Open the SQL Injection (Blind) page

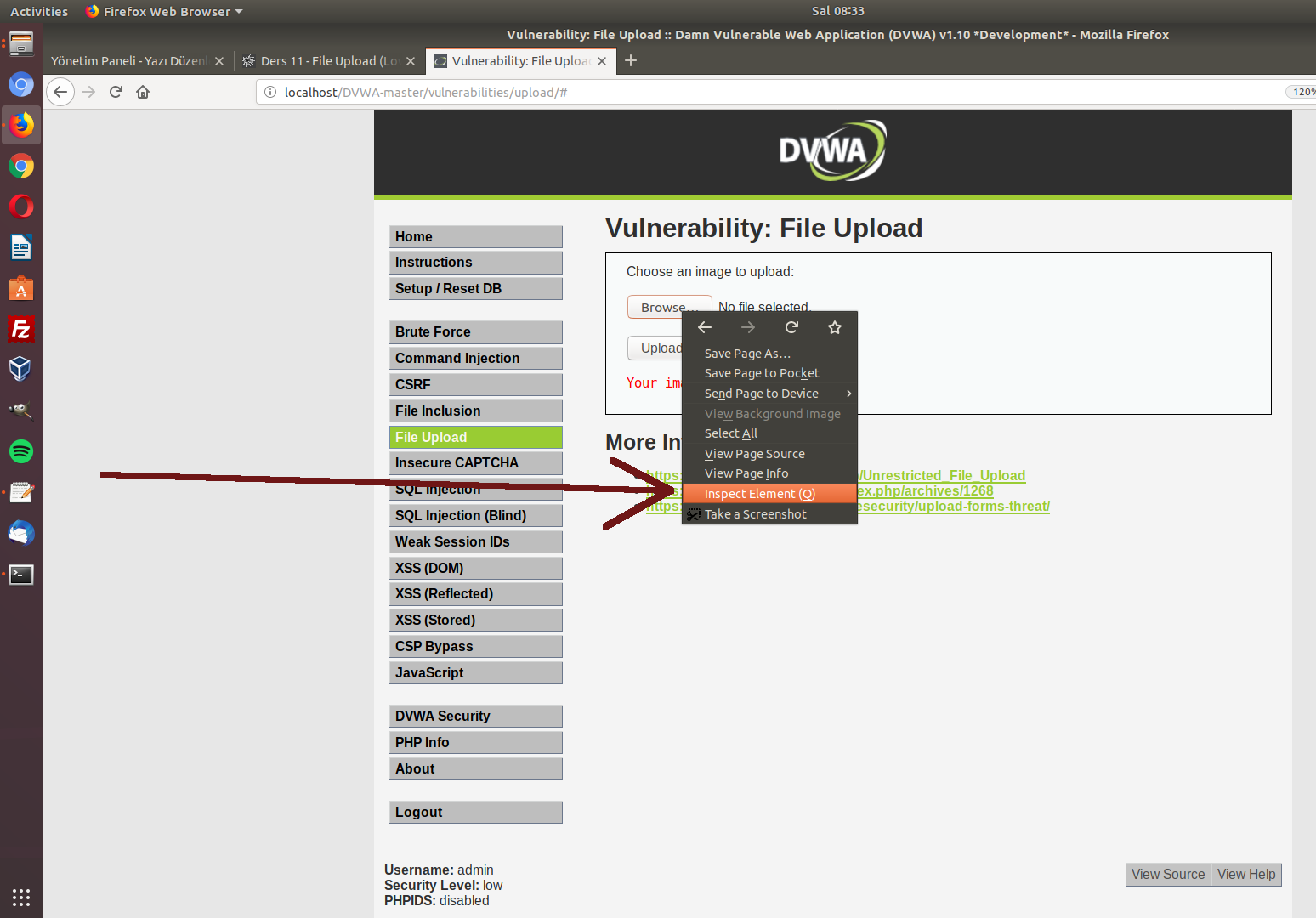pyautogui.click(x=476, y=516)
